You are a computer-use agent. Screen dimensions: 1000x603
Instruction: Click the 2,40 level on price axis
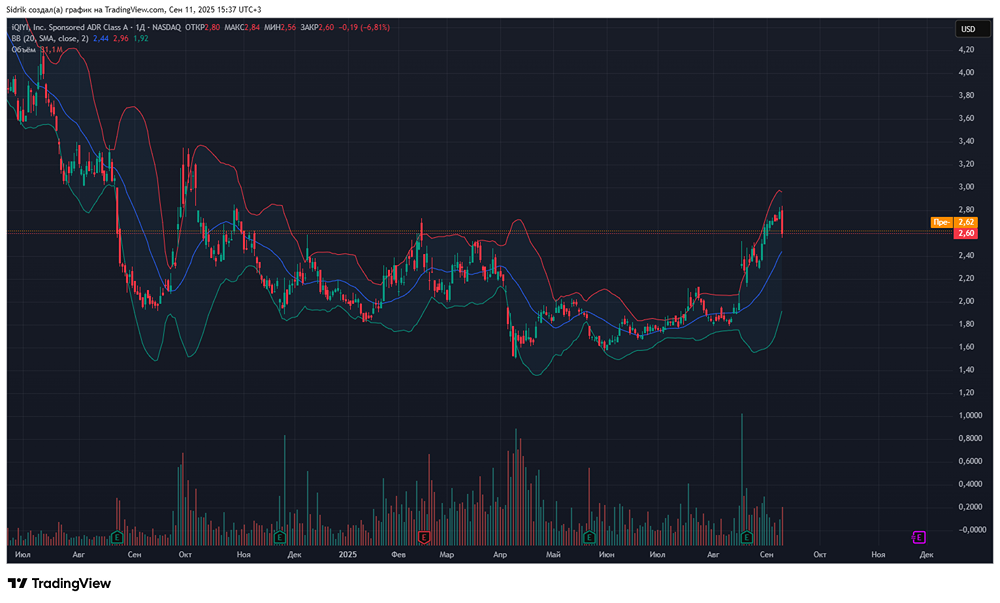966,256
